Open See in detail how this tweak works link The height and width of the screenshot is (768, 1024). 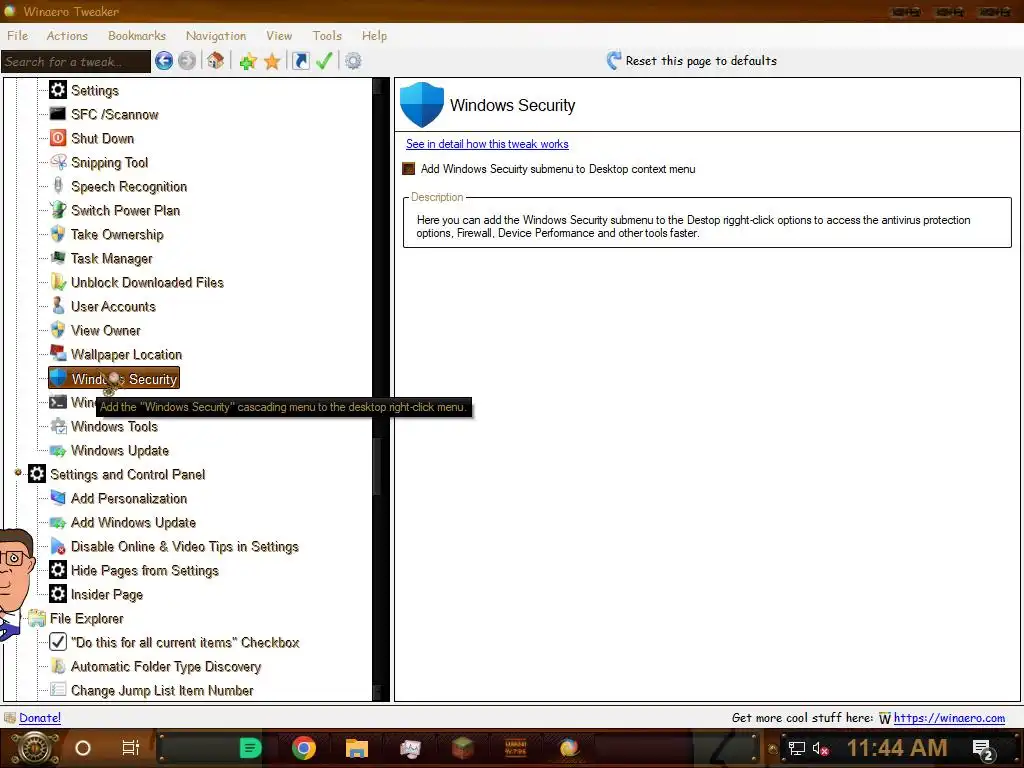(x=487, y=144)
